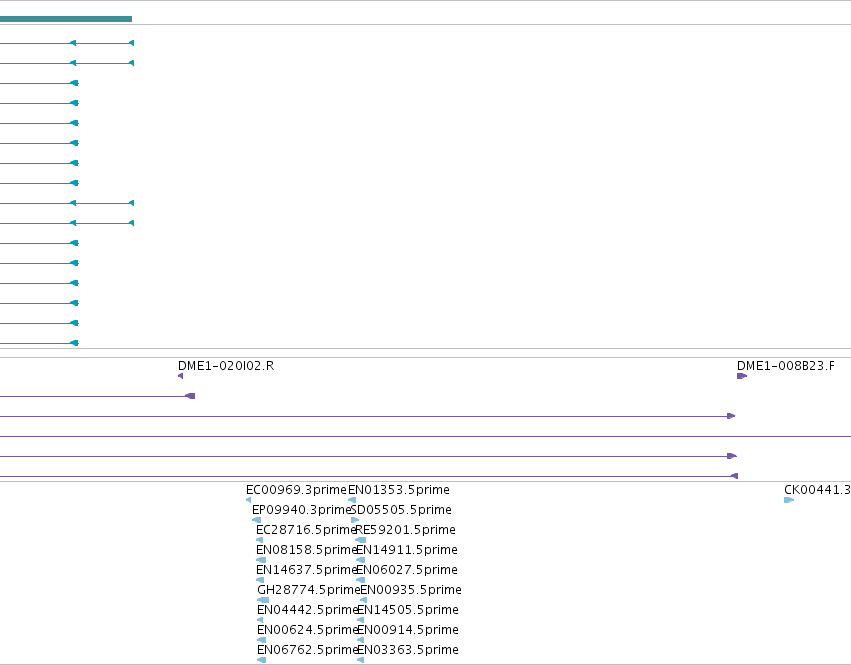Image resolution: width=851 pixels, height=665 pixels.
Task: Click the EN03363.5prime label
Action: (x=408, y=650)
